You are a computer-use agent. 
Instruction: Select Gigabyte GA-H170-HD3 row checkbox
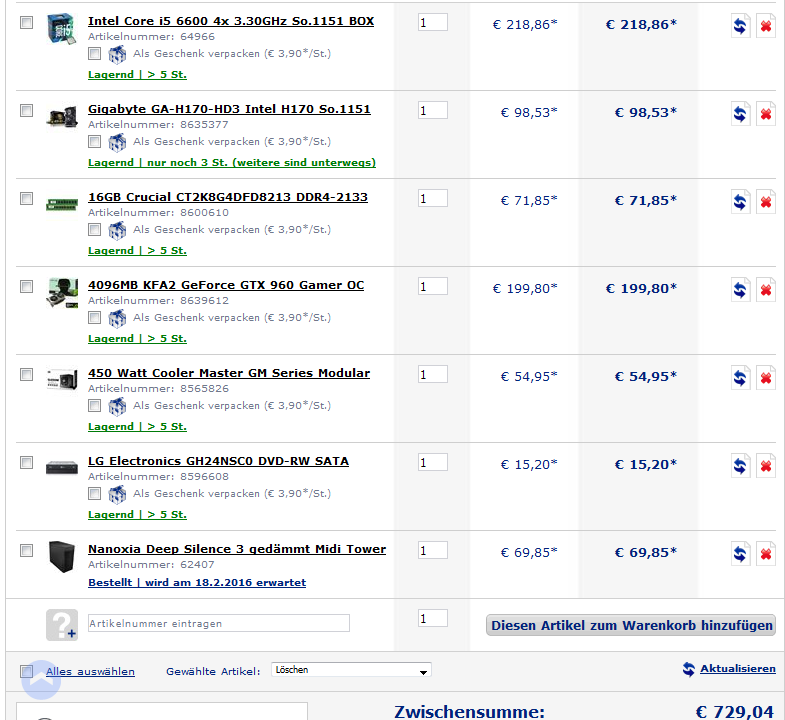click(27, 111)
